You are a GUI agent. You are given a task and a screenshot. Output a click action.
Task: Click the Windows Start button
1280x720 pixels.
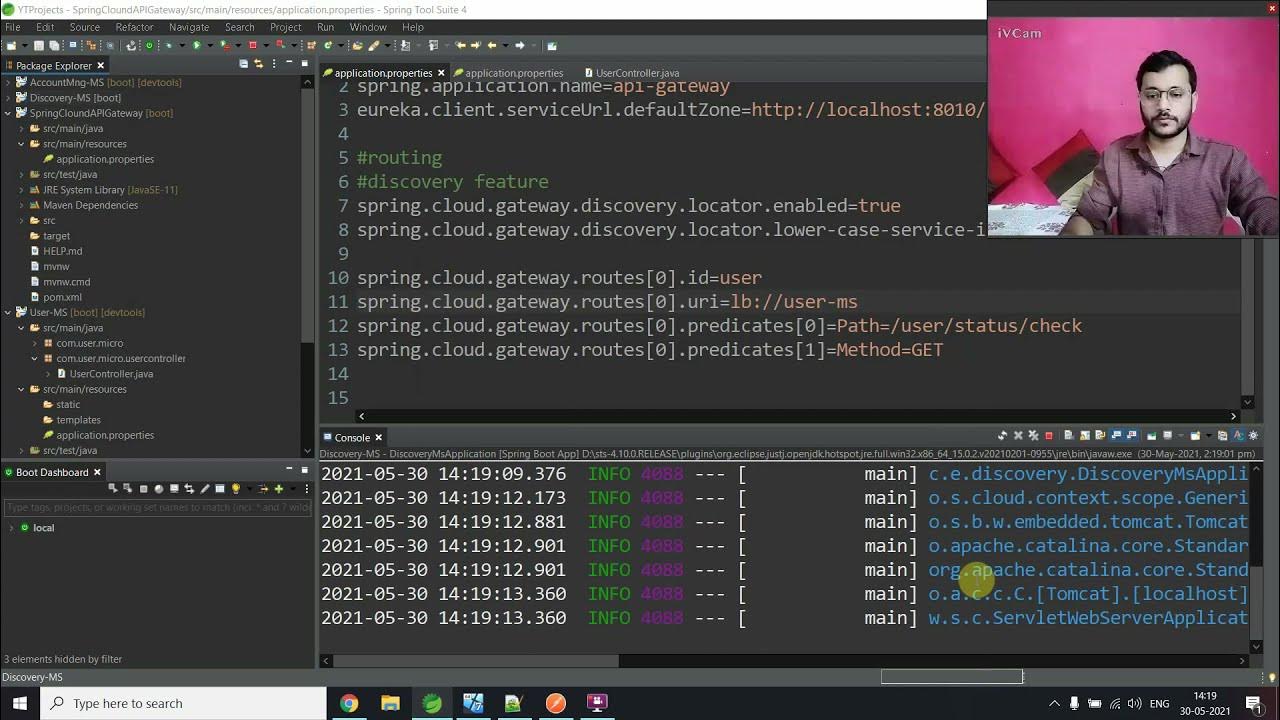coord(20,703)
